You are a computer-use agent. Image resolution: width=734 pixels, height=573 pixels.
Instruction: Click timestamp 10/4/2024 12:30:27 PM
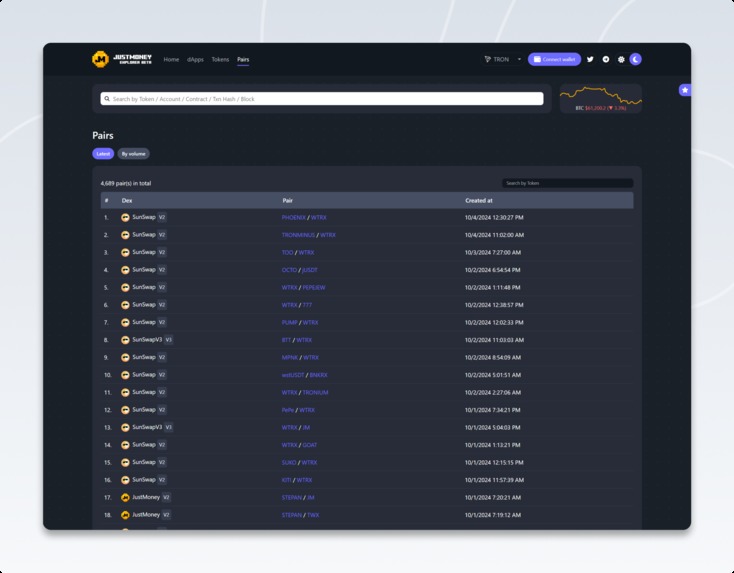point(494,218)
